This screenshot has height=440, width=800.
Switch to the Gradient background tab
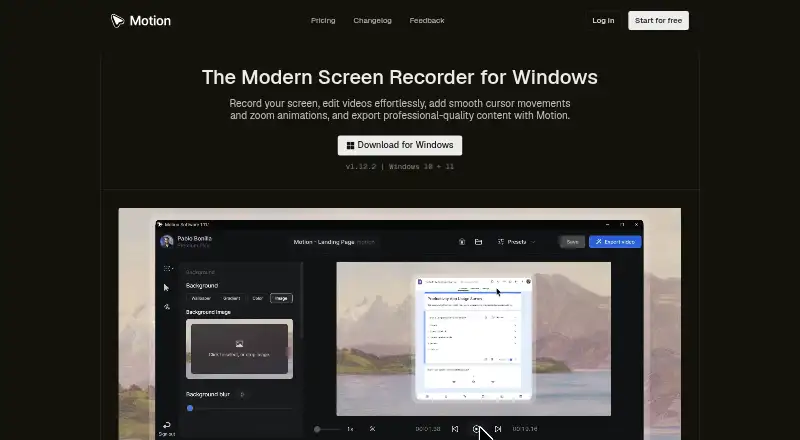[232, 298]
